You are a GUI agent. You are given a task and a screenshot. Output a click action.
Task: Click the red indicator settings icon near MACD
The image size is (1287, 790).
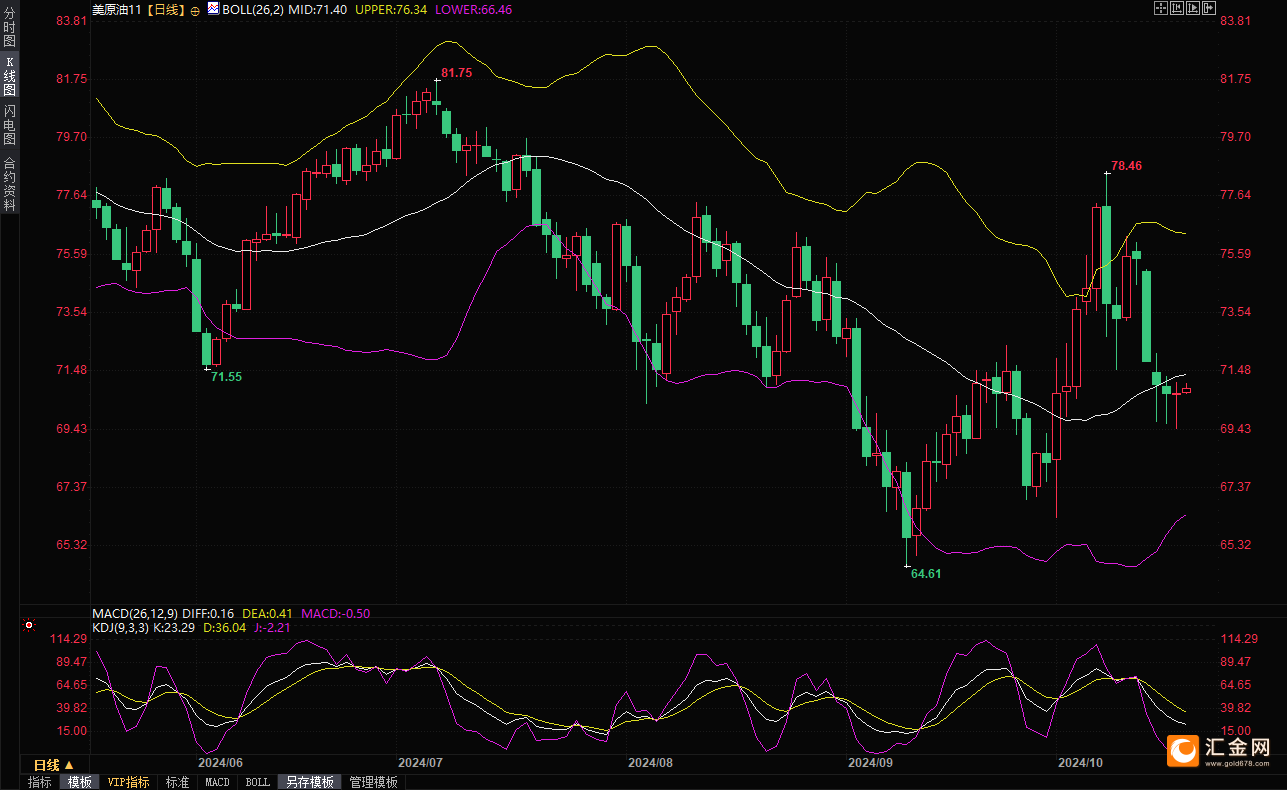coord(29,625)
